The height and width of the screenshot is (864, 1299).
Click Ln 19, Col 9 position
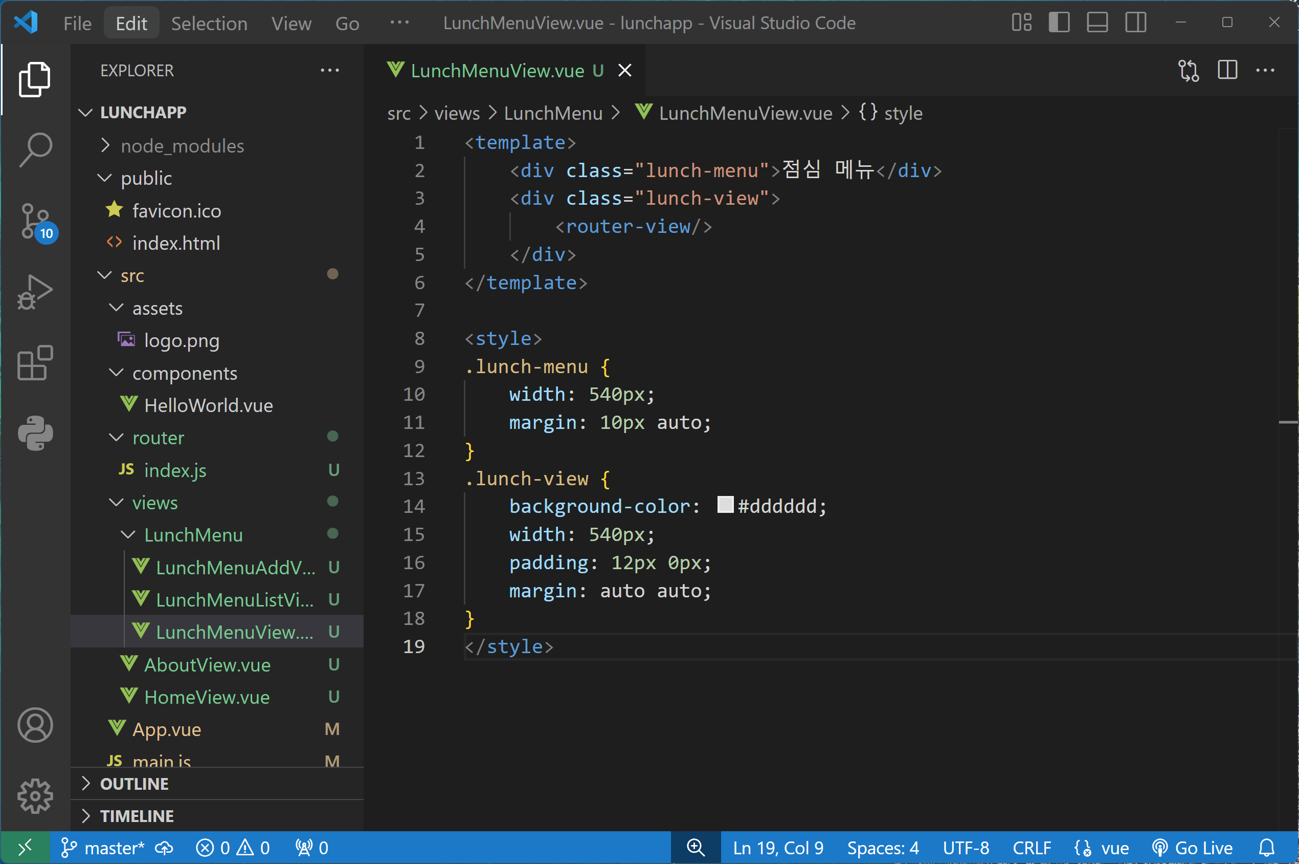[778, 848]
